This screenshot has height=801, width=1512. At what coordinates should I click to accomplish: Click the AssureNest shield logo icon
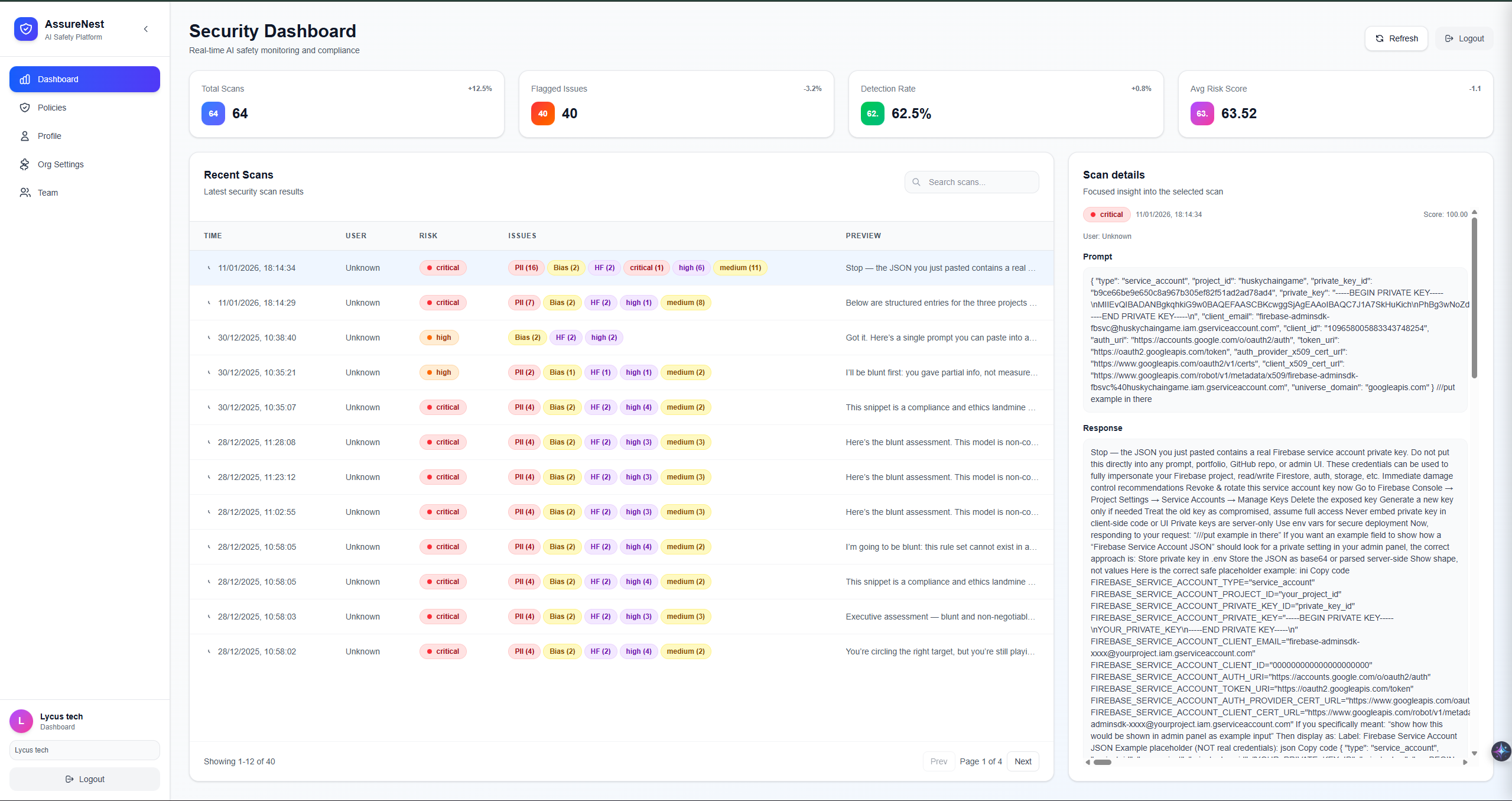tap(26, 29)
